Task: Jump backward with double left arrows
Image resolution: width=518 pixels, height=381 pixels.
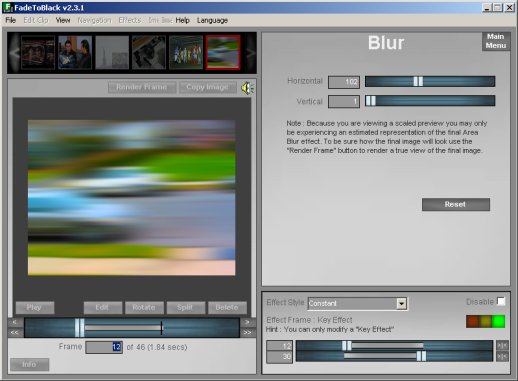Action: tap(14, 332)
